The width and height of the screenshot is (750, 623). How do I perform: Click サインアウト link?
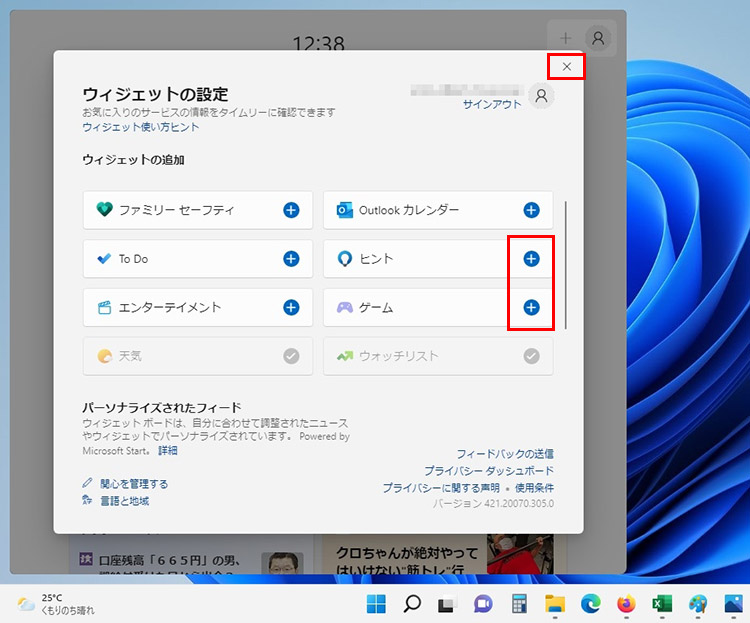(x=492, y=104)
